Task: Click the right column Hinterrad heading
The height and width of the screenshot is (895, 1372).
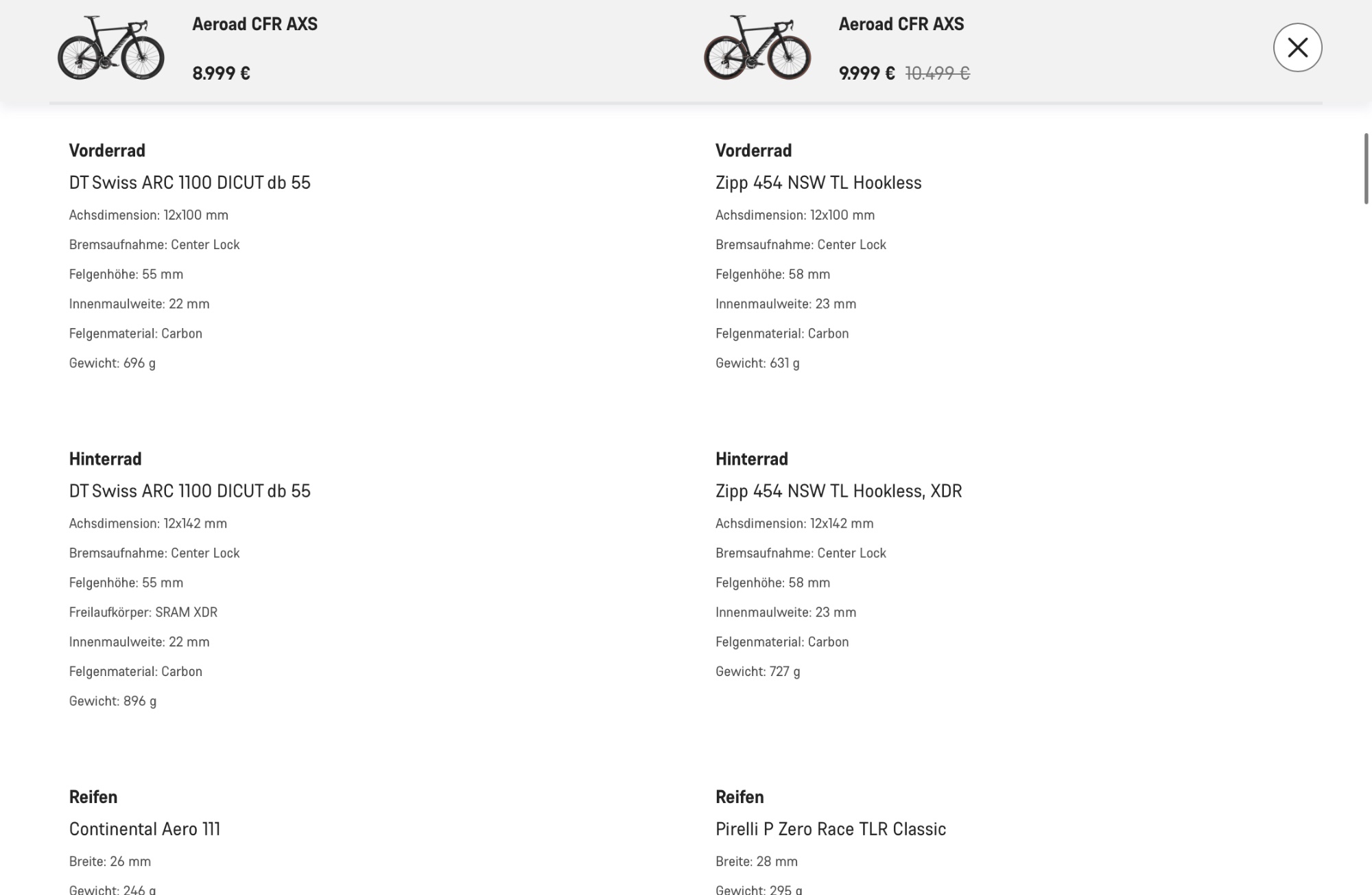Action: tap(751, 458)
